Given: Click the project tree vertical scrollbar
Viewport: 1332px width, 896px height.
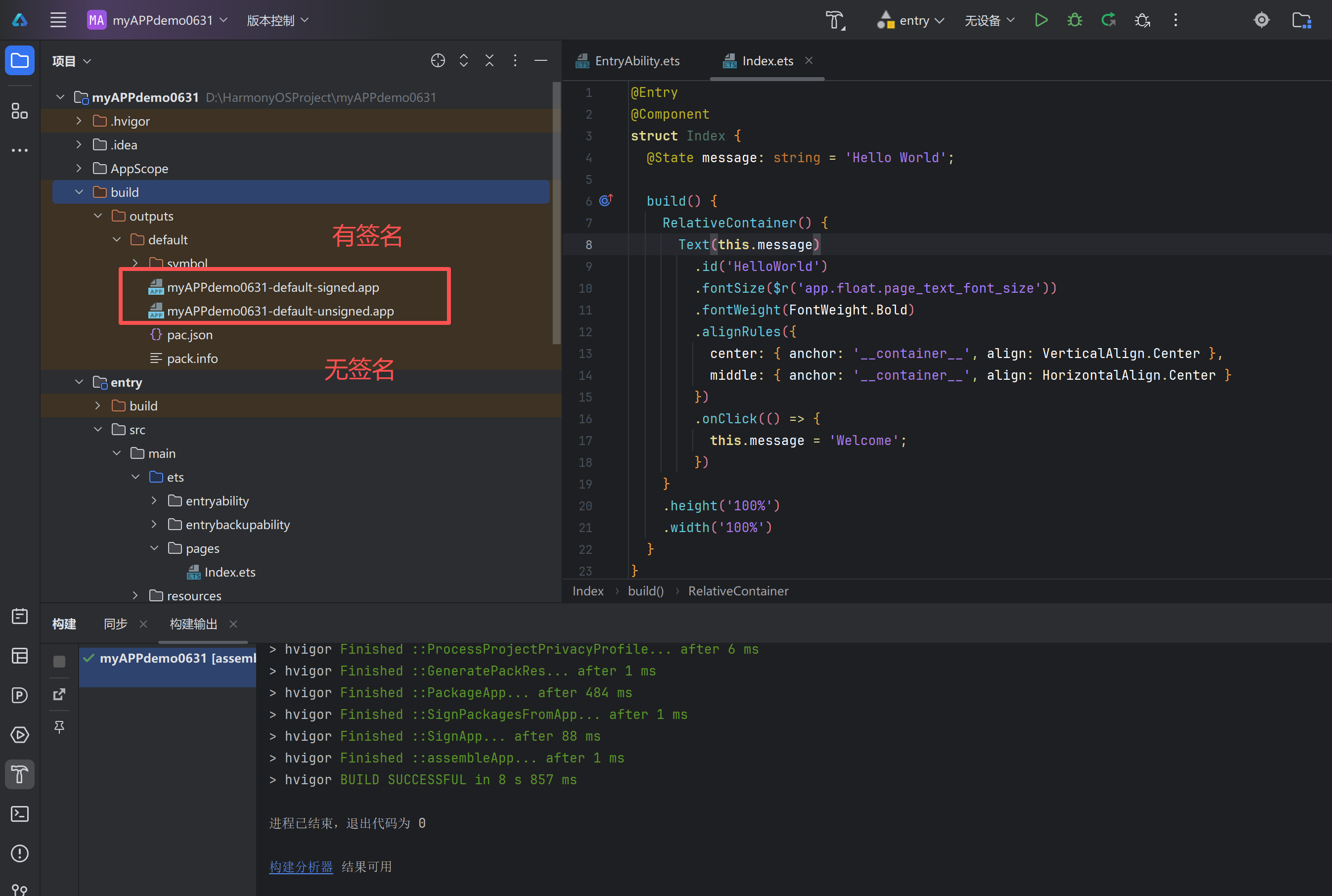Looking at the screenshot, I should click(556, 213).
